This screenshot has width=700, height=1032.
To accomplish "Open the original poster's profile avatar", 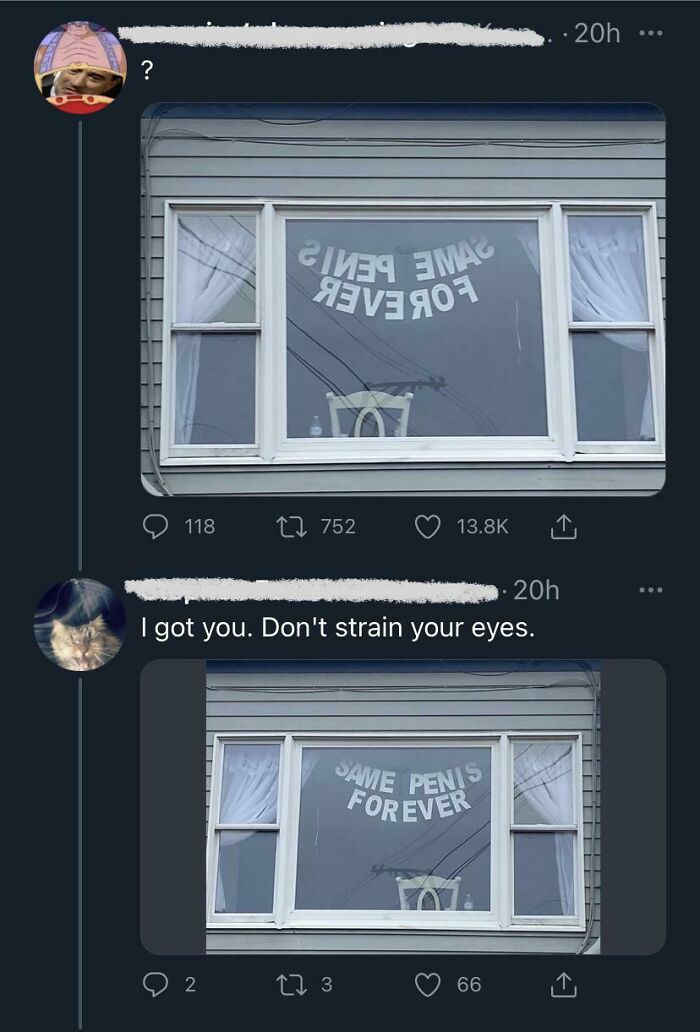I will (x=80, y=67).
